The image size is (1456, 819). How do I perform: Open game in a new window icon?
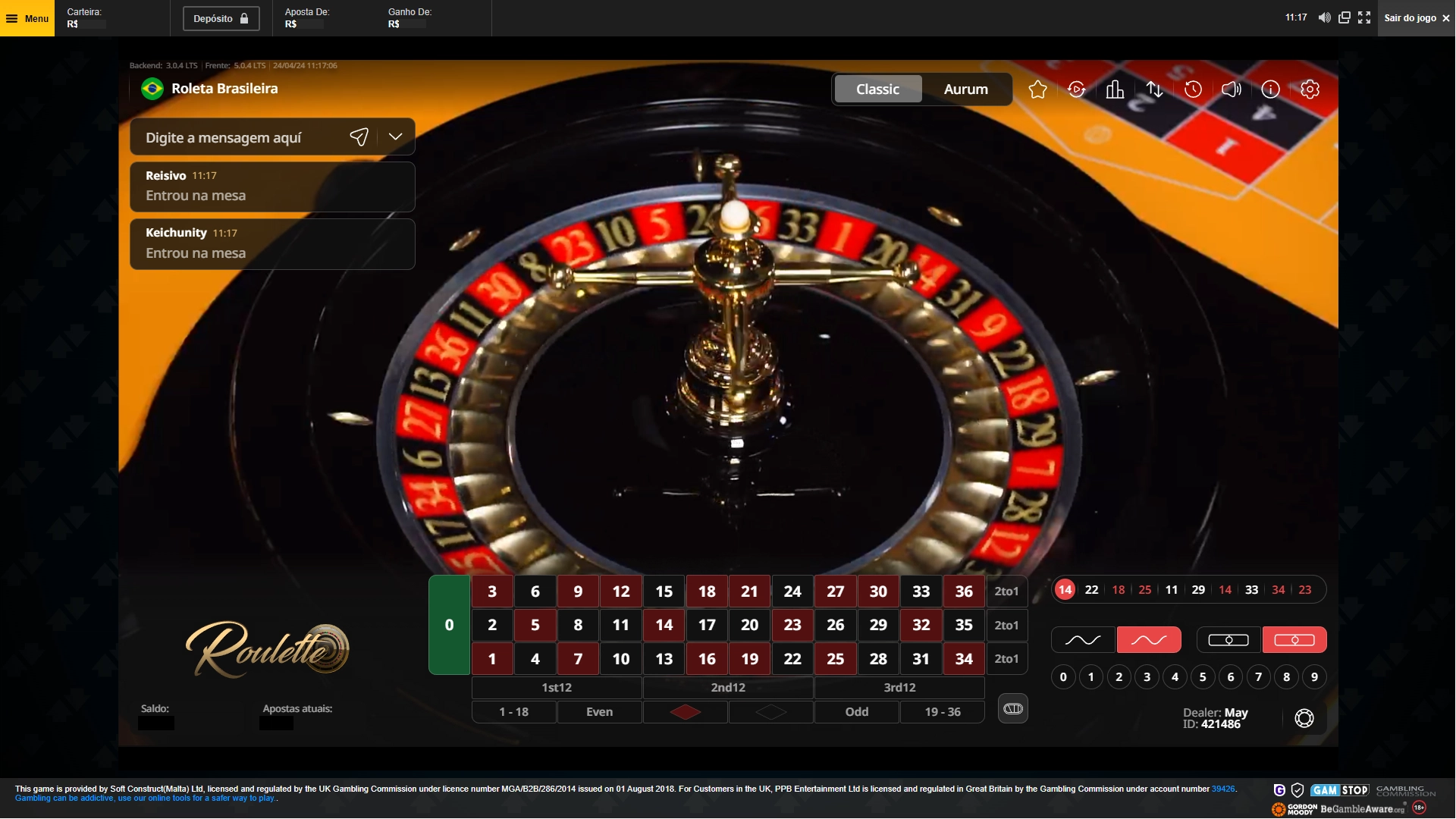point(1344,17)
